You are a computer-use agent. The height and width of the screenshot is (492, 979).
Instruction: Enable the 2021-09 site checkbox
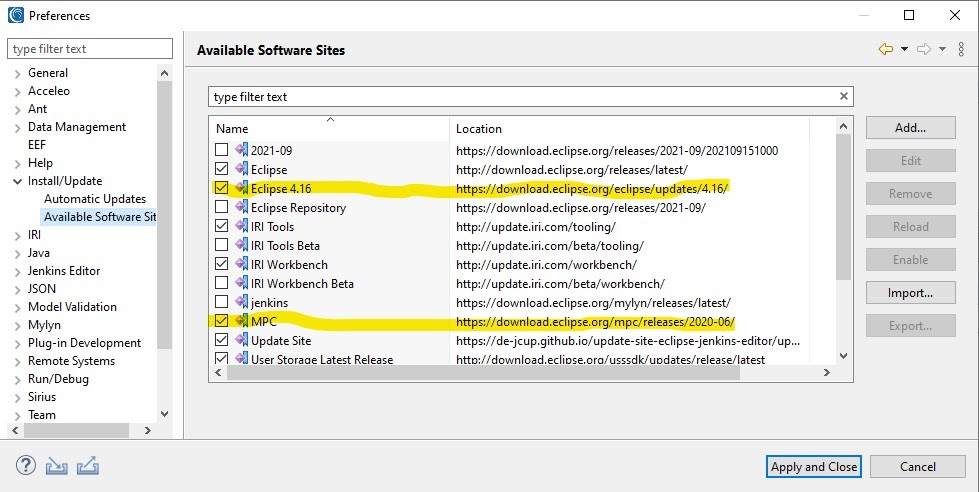222,150
